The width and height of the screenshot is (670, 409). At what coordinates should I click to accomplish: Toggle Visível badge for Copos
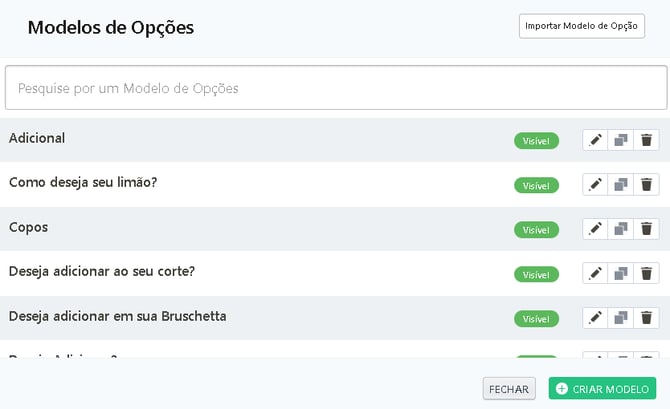click(536, 230)
